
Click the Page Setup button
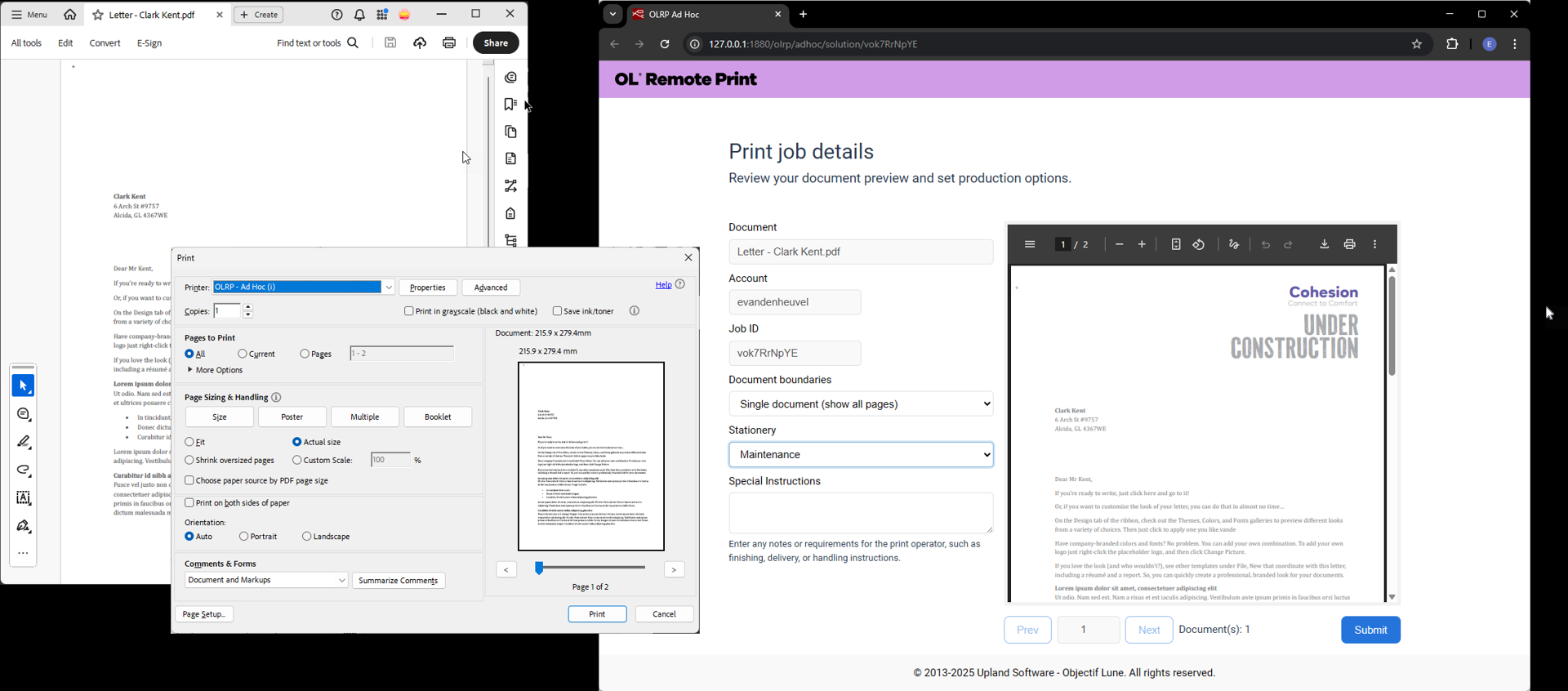[204, 614]
